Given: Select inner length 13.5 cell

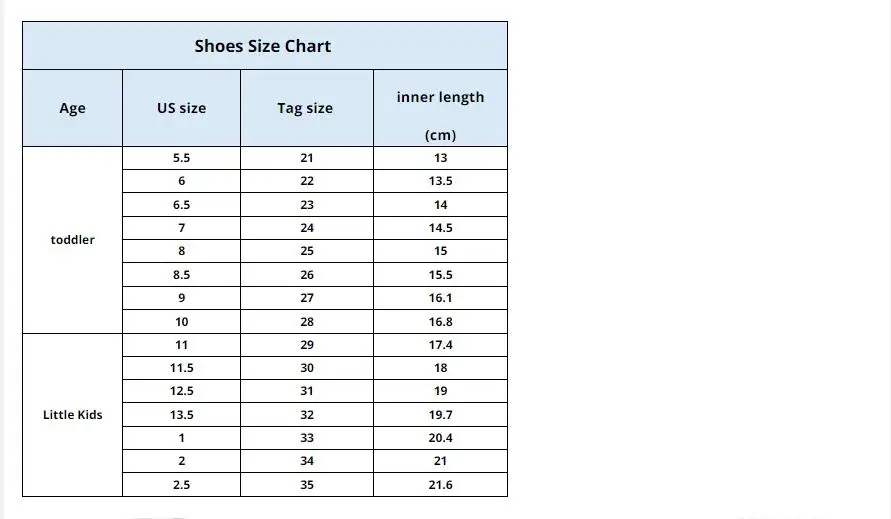Looking at the screenshot, I should 440,181.
